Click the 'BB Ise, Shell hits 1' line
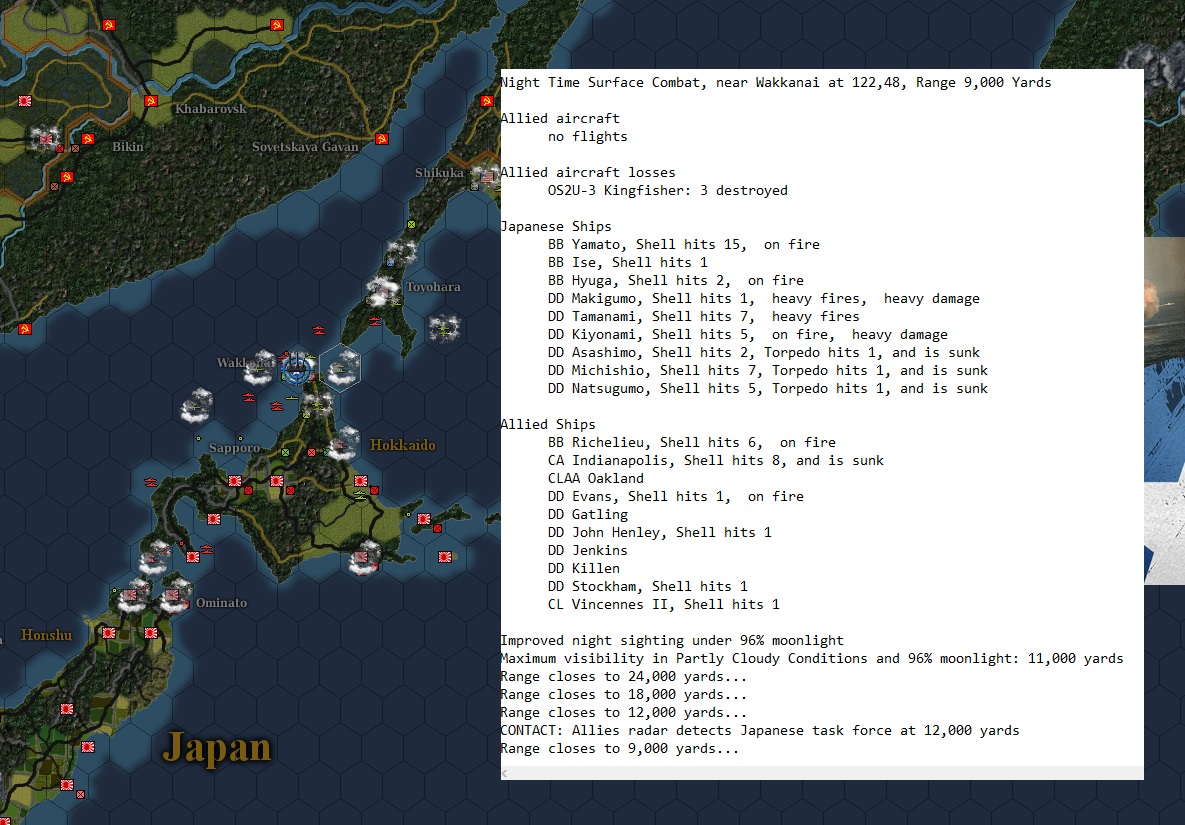Screen dimensions: 1185x825 click(x=627, y=263)
